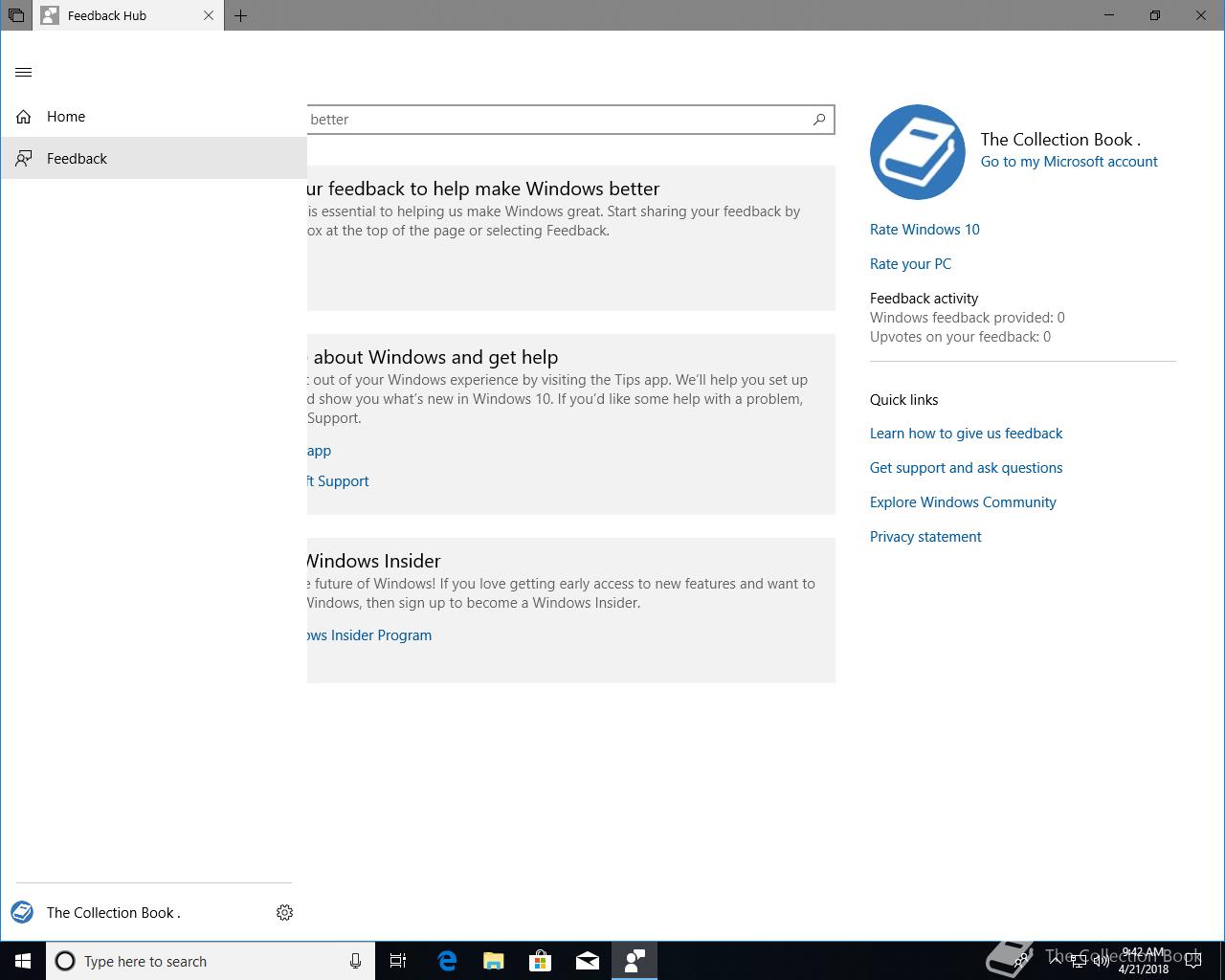Collapse the hamburger navigation menu
Viewport: 1225px width, 980px height.
point(24,72)
